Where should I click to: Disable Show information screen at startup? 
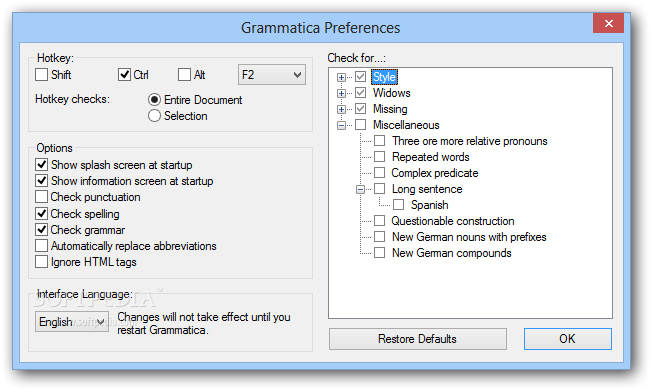tap(42, 181)
